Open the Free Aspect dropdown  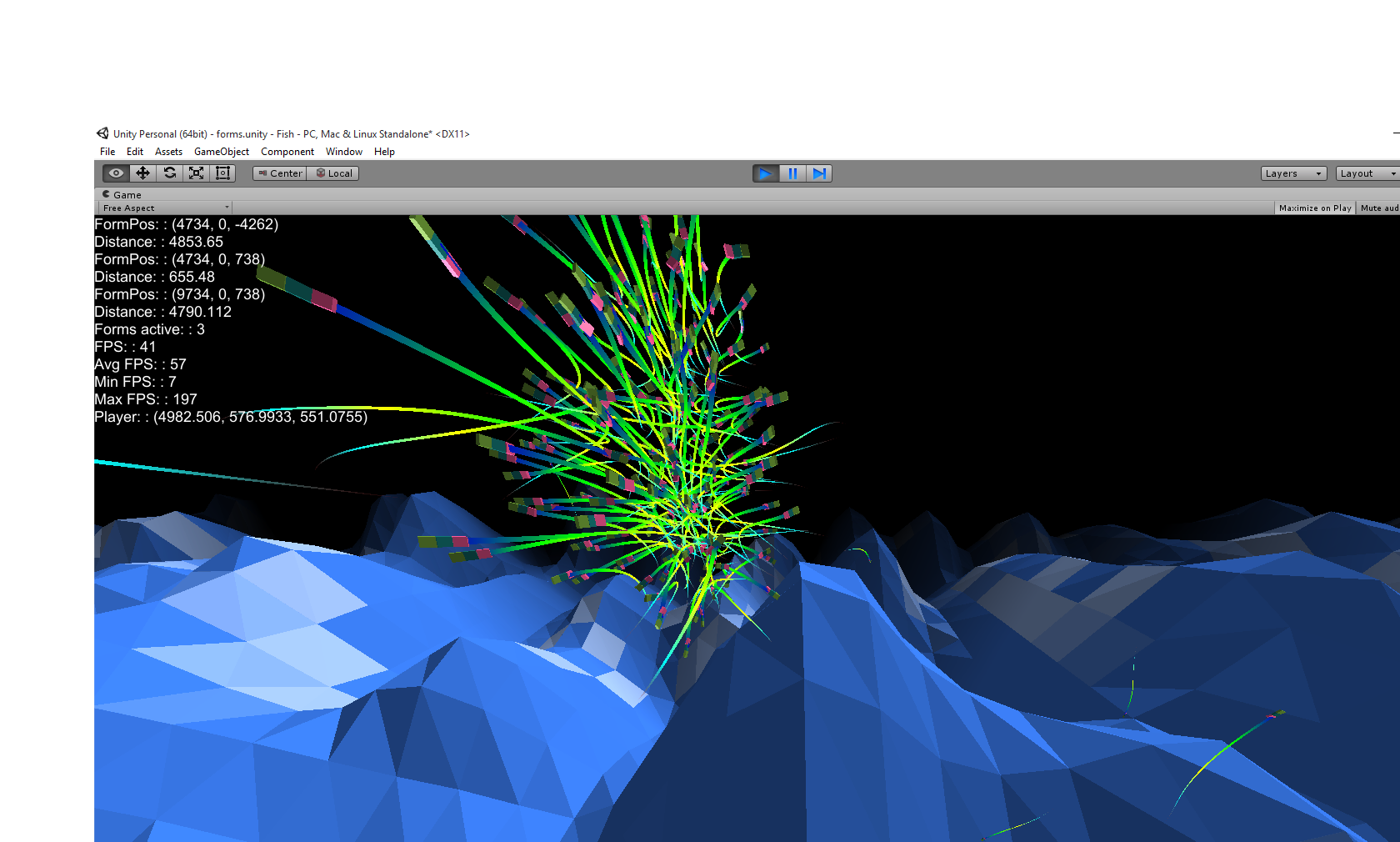pos(165,208)
